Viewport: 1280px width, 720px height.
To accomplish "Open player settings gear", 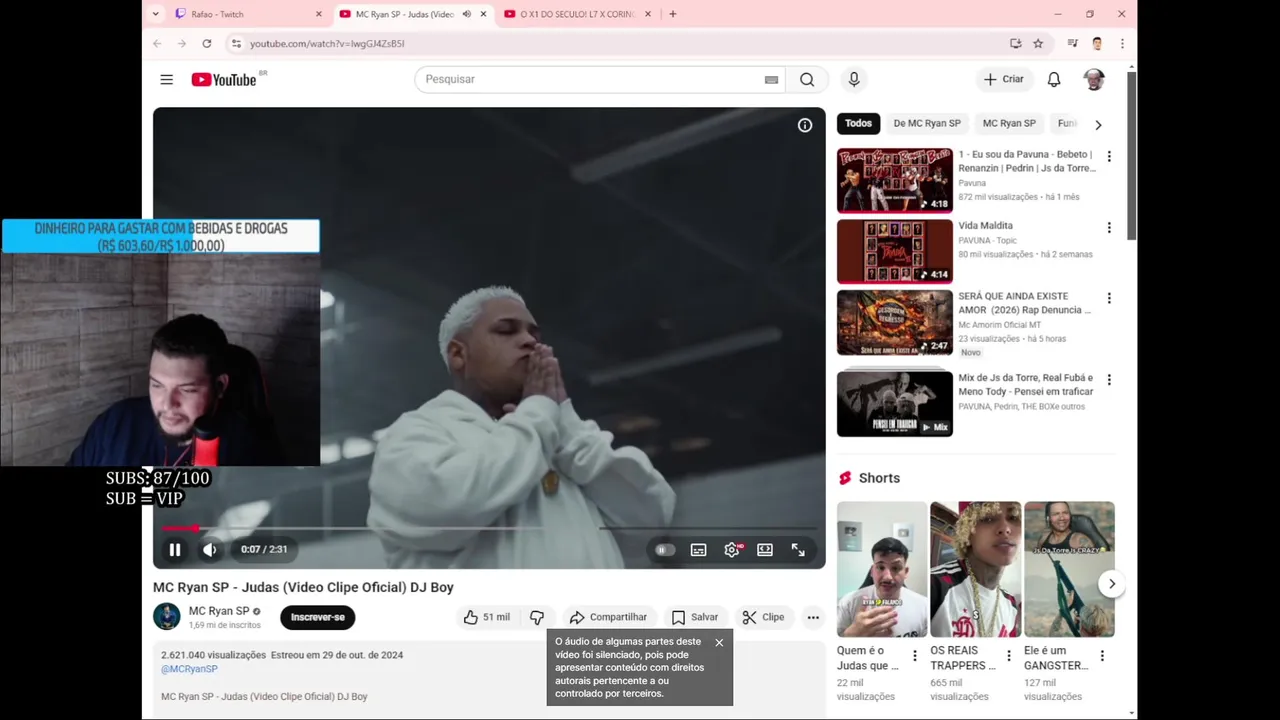I will (x=732, y=549).
